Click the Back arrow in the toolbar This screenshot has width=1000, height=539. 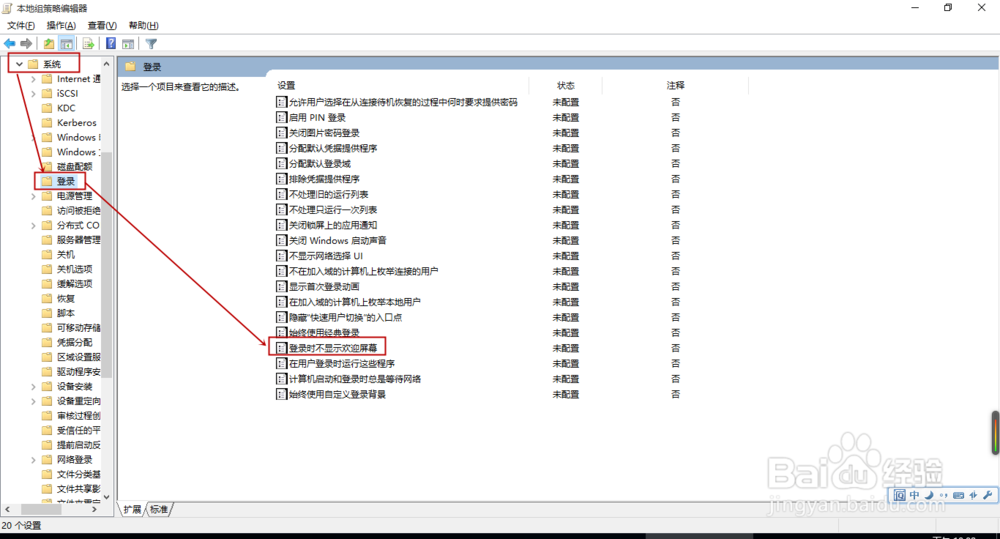10,43
